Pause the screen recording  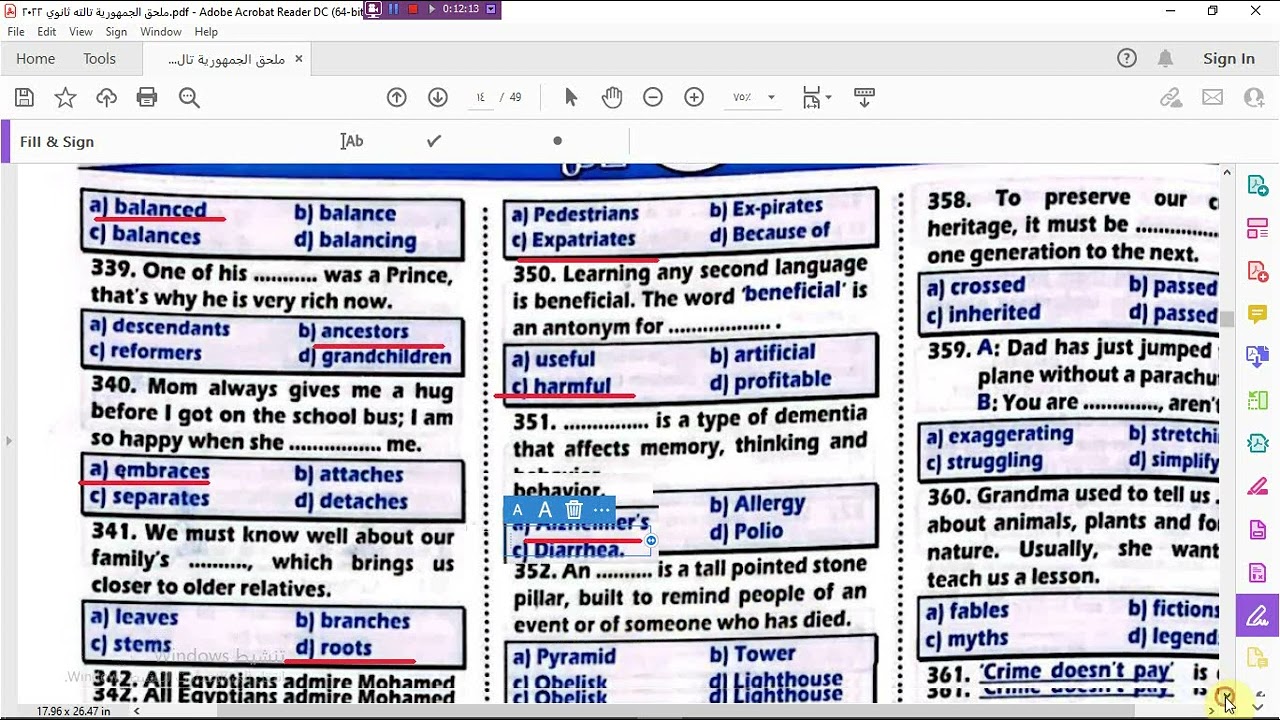click(393, 9)
